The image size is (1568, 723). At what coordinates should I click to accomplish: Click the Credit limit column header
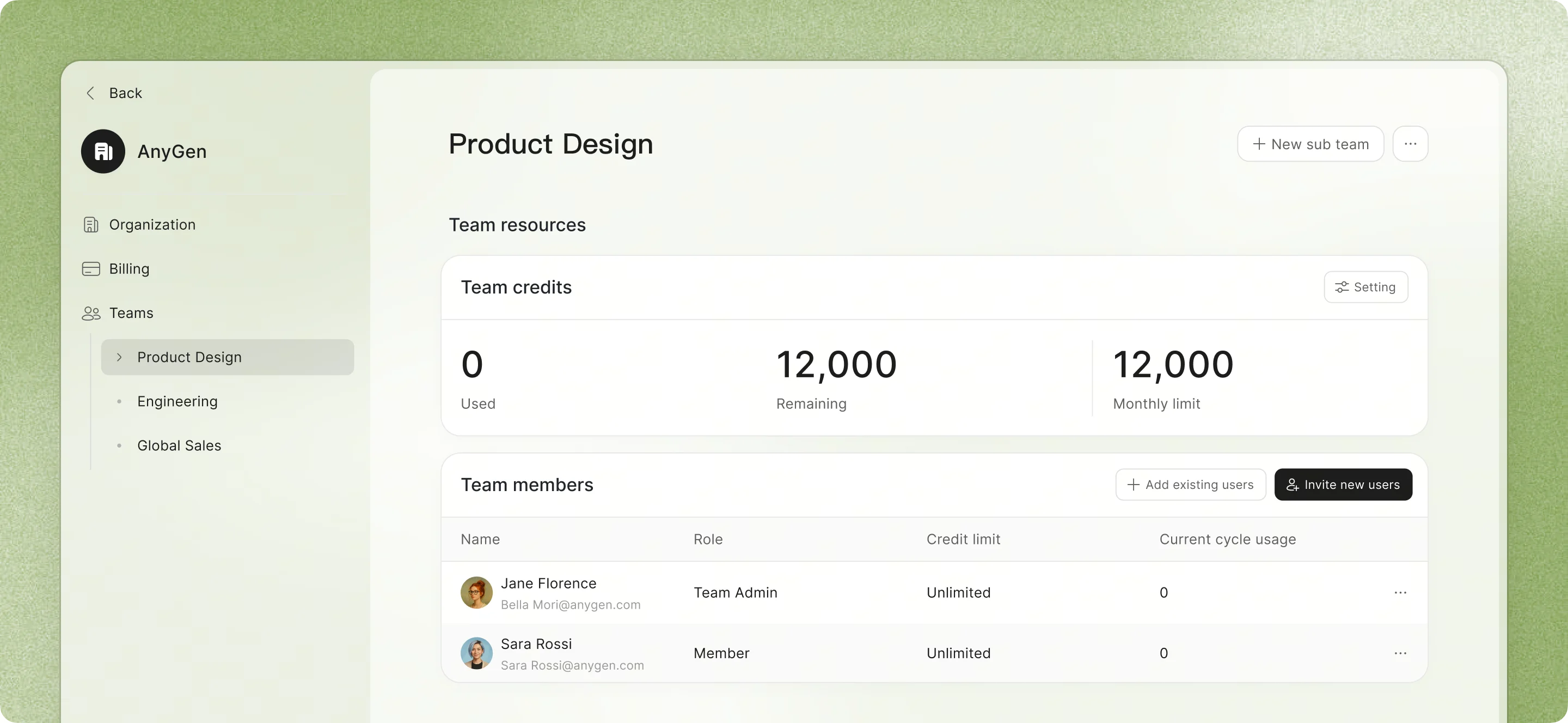coord(963,539)
